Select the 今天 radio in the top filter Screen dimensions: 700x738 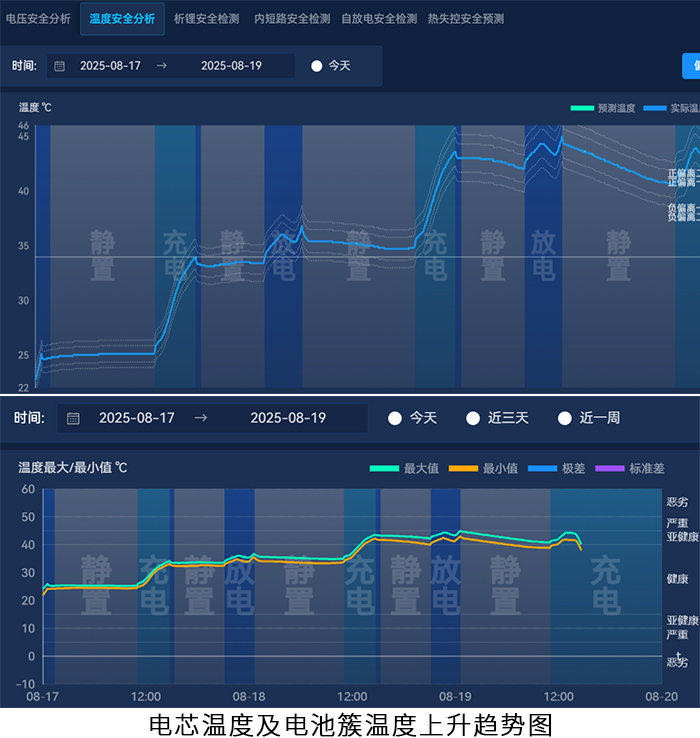coord(317,66)
